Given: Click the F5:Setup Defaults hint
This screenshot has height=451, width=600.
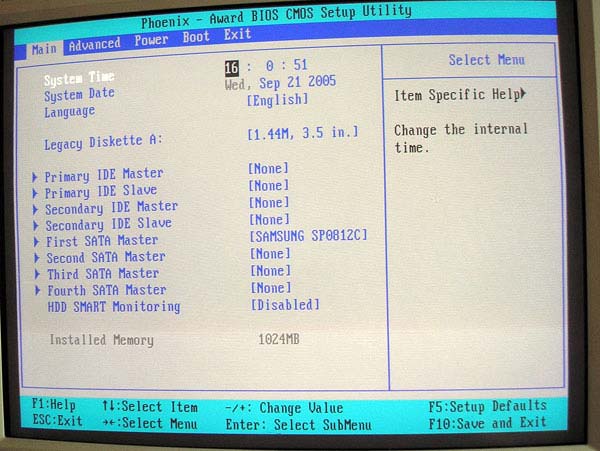Looking at the screenshot, I should click(488, 406).
